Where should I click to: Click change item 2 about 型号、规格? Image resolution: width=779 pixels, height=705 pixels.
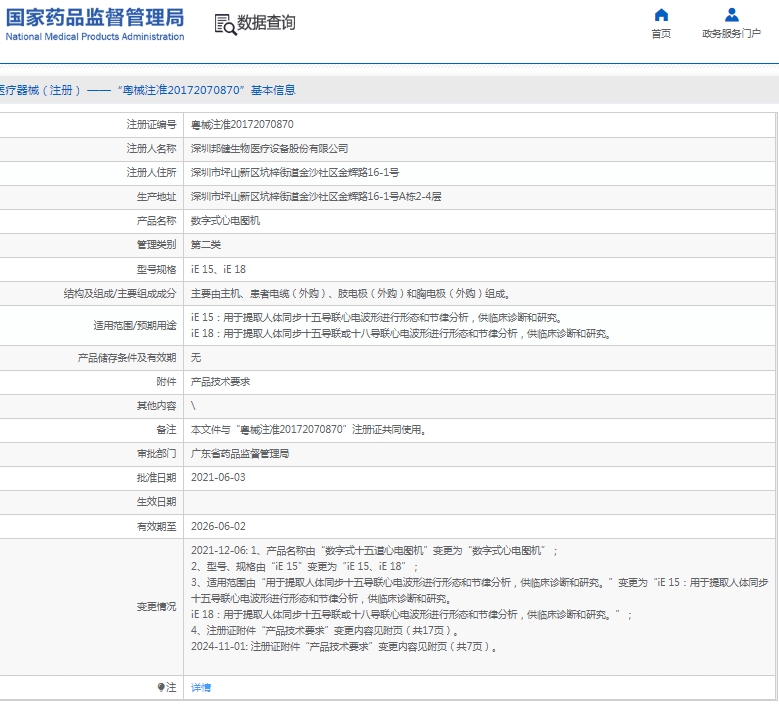click(305, 566)
